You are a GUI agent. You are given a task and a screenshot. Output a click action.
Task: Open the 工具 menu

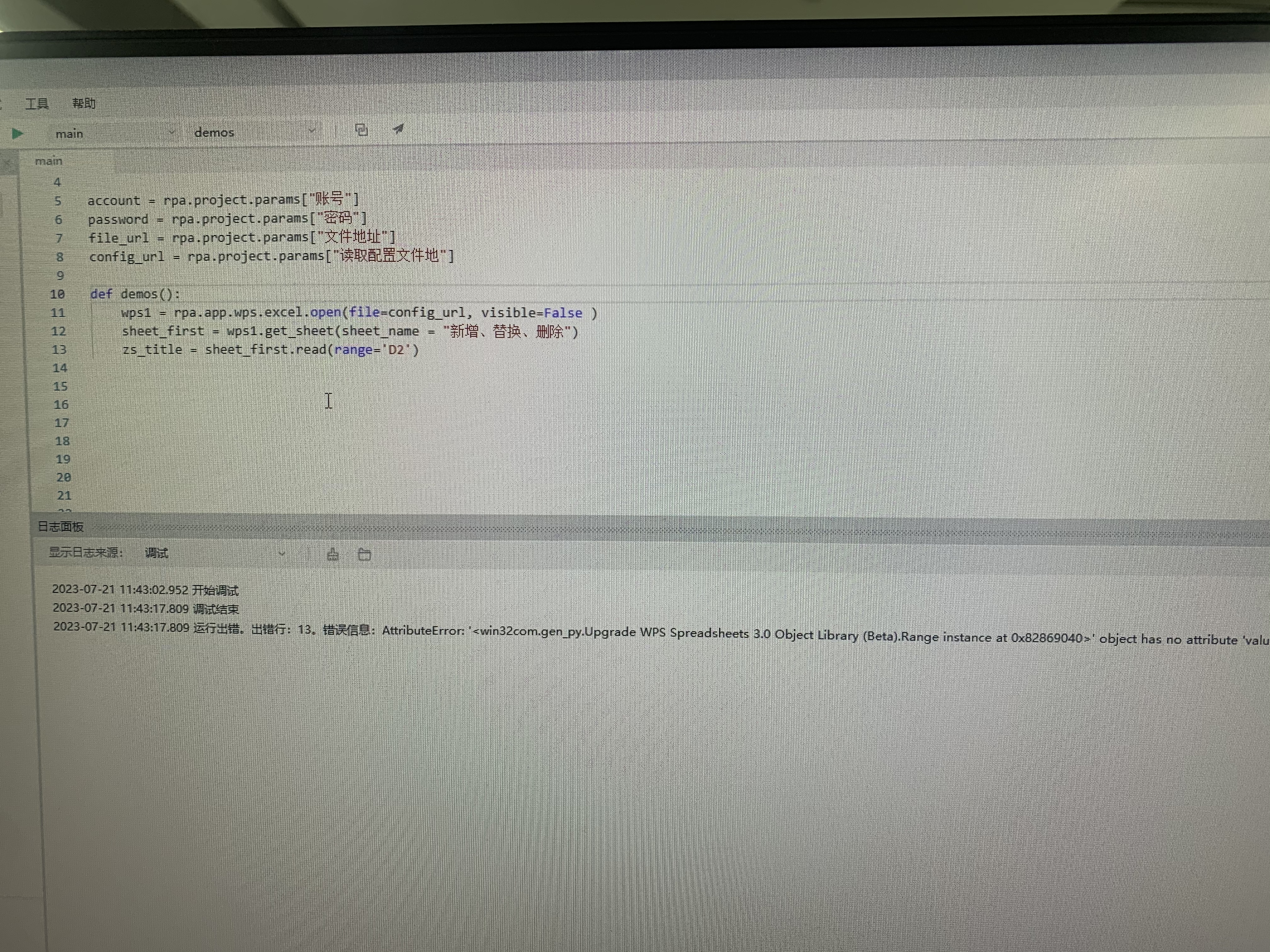pos(37,103)
